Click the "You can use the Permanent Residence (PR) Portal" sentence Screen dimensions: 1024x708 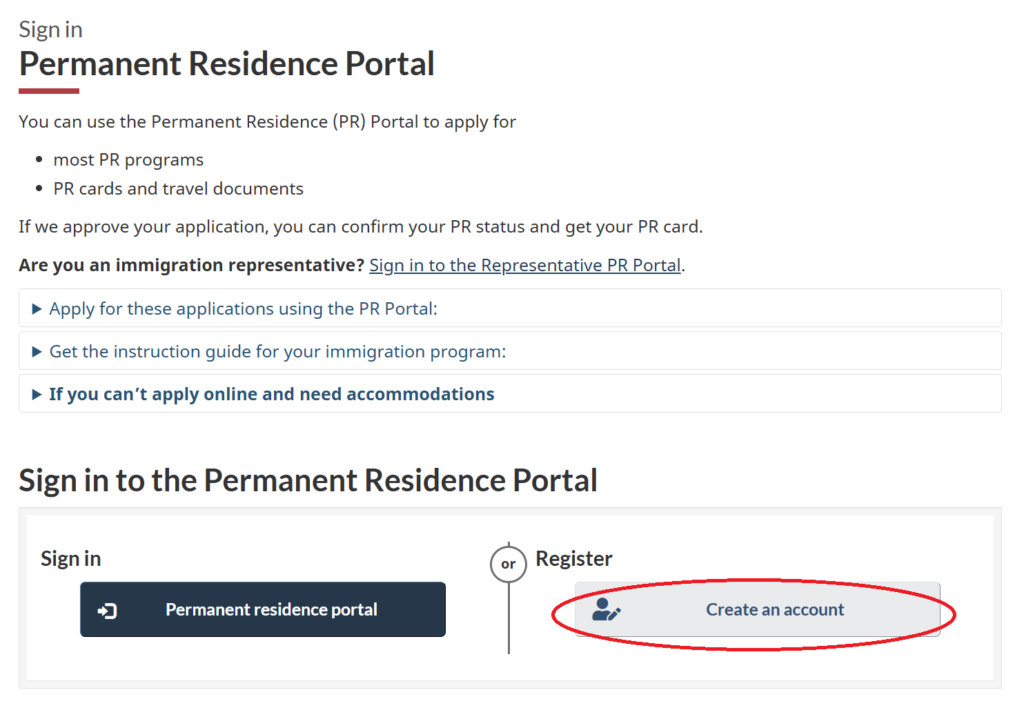click(267, 122)
